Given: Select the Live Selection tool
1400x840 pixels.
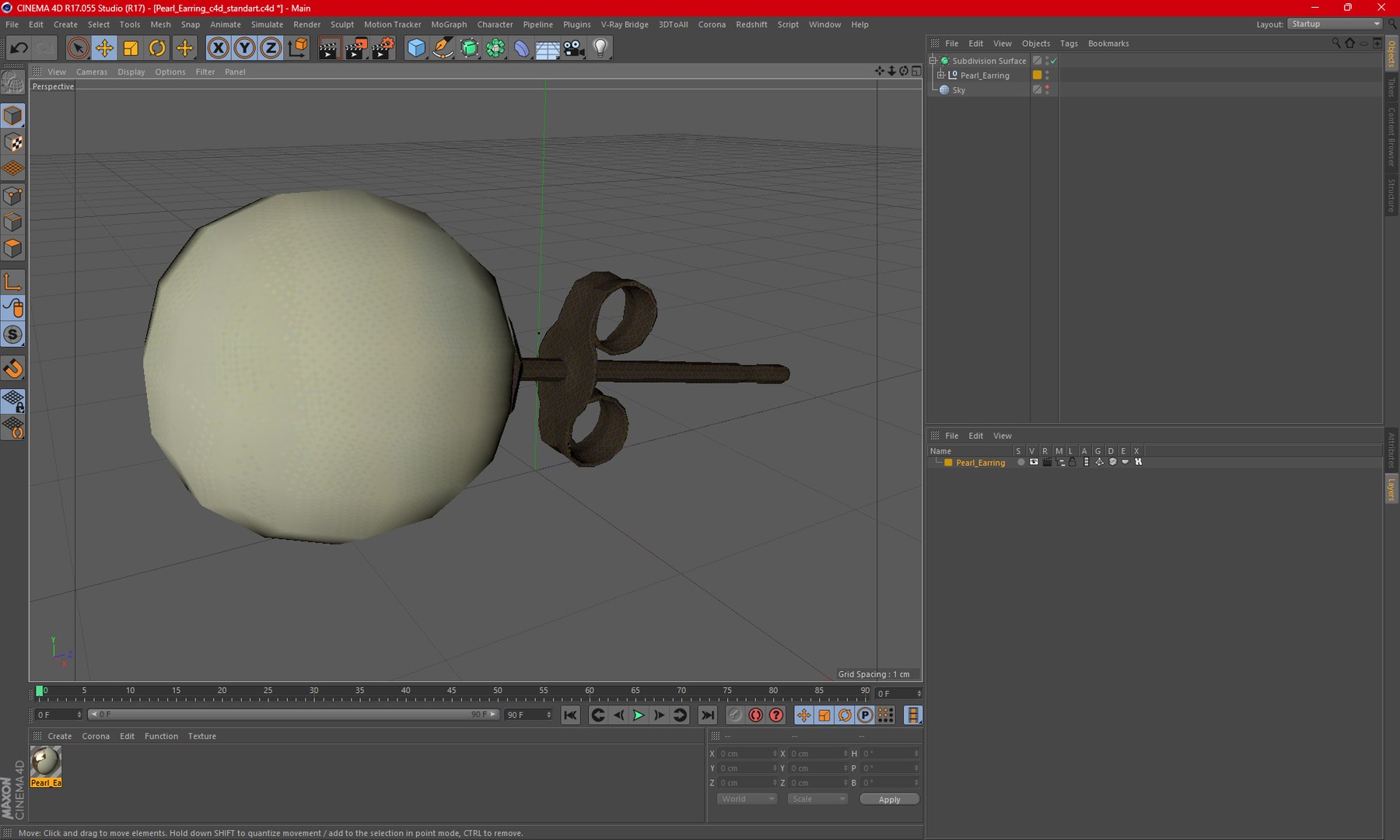Looking at the screenshot, I should pyautogui.click(x=78, y=48).
